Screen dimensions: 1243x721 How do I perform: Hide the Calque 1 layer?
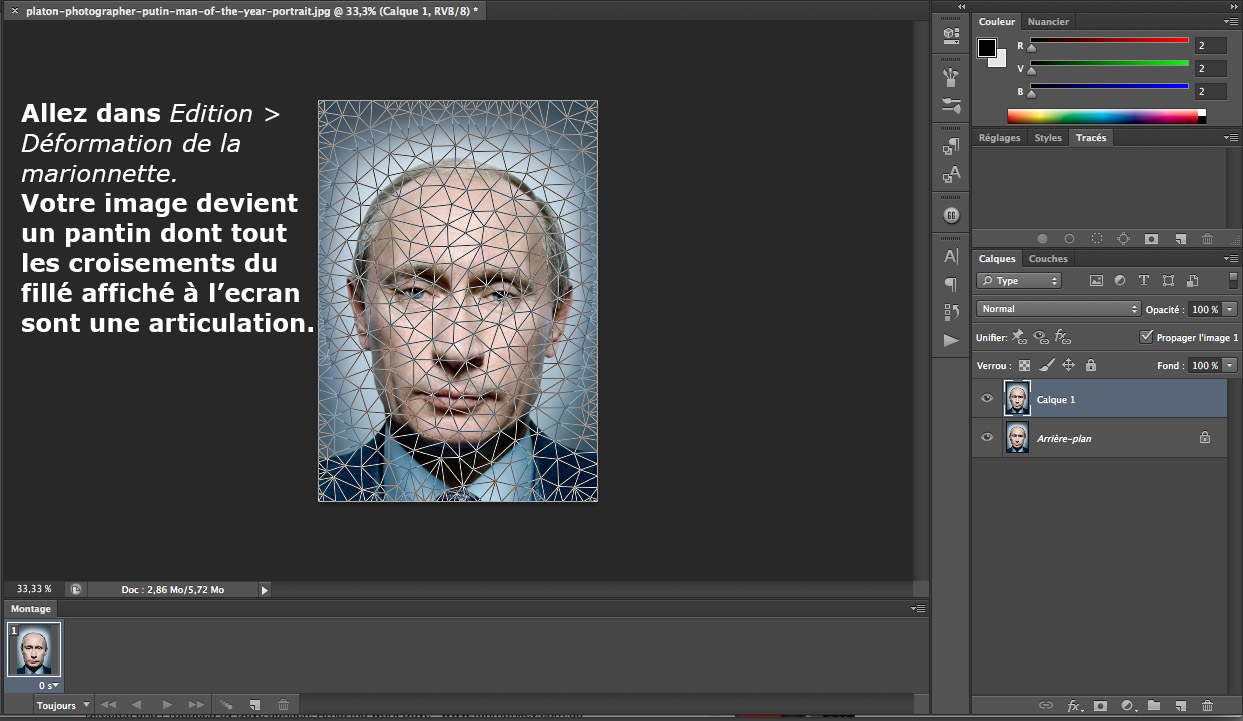tap(987, 399)
